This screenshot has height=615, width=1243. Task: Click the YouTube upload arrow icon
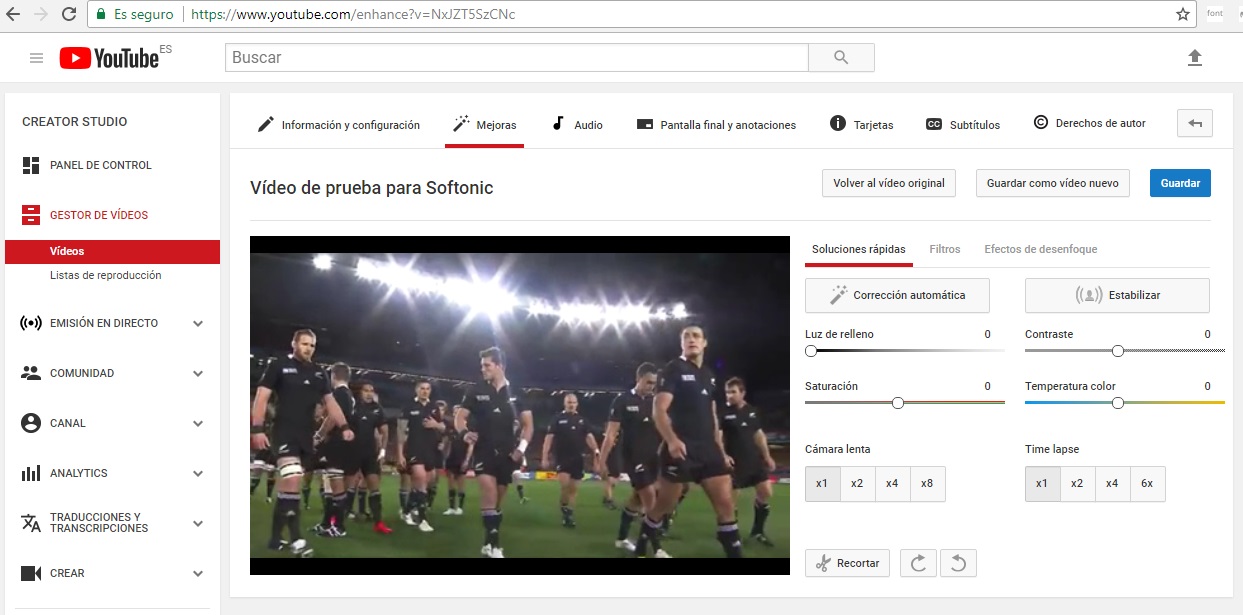point(1194,58)
